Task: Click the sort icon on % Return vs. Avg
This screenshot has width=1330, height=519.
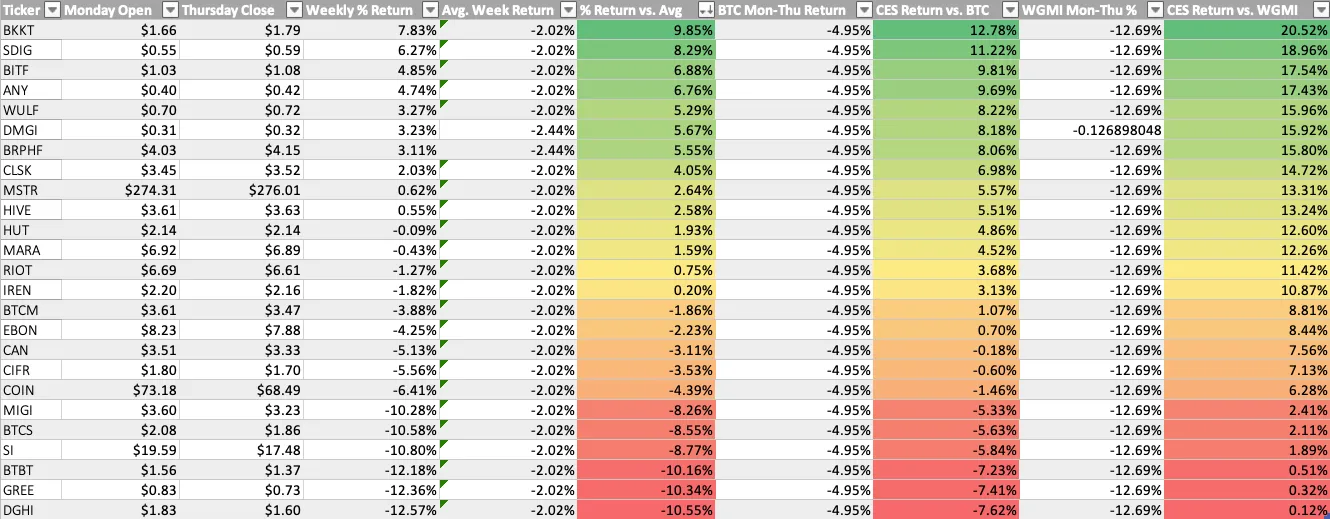Action: tap(706, 10)
